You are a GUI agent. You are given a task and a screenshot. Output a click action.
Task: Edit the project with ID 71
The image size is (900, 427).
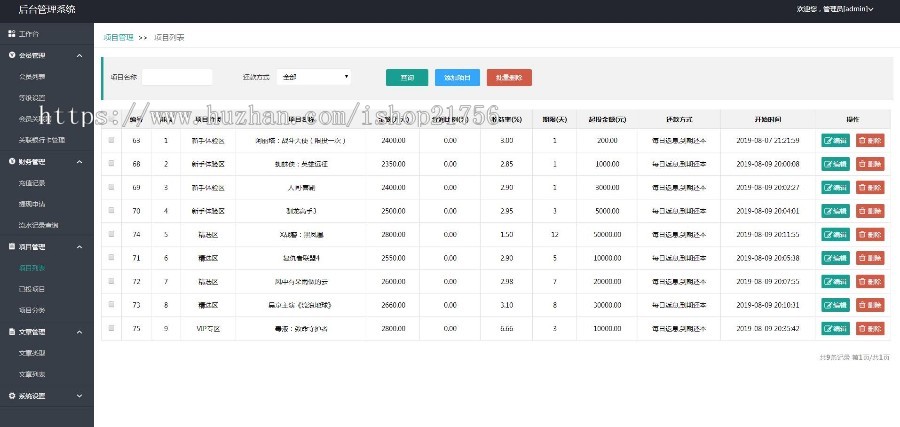(836, 258)
